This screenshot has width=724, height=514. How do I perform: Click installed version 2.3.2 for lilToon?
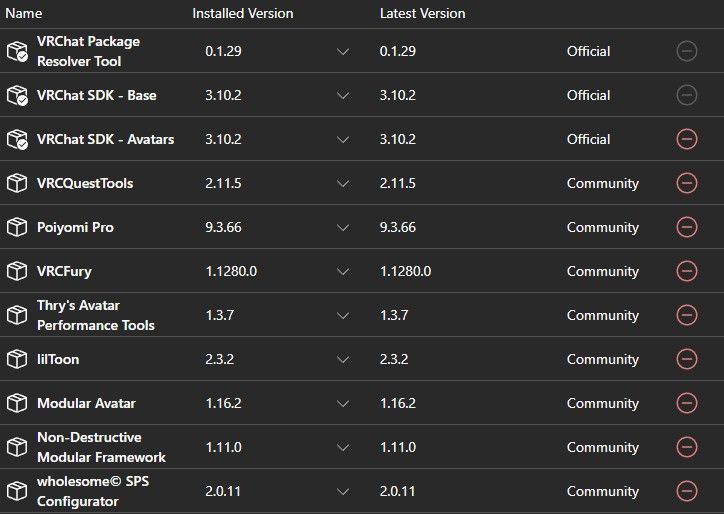click(220, 359)
